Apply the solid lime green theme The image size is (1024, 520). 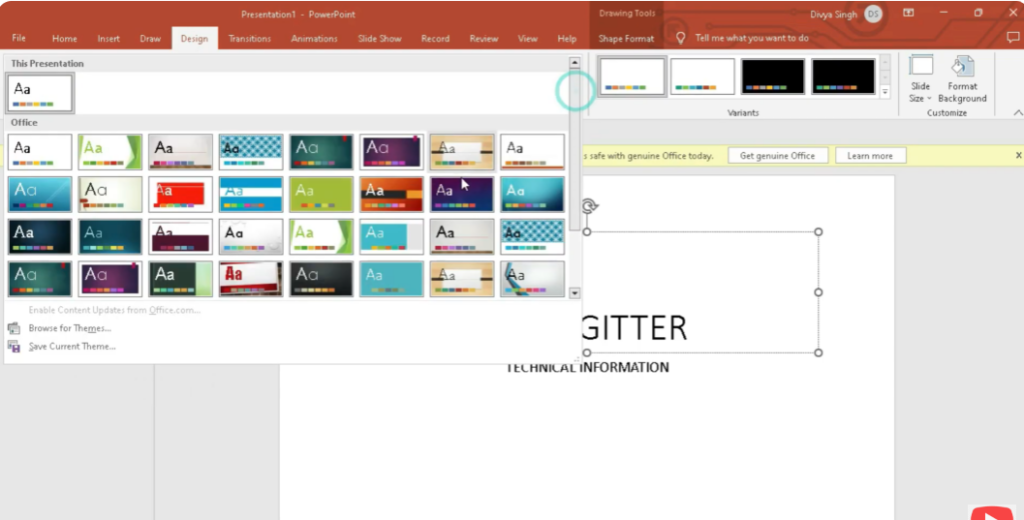tap(321, 194)
